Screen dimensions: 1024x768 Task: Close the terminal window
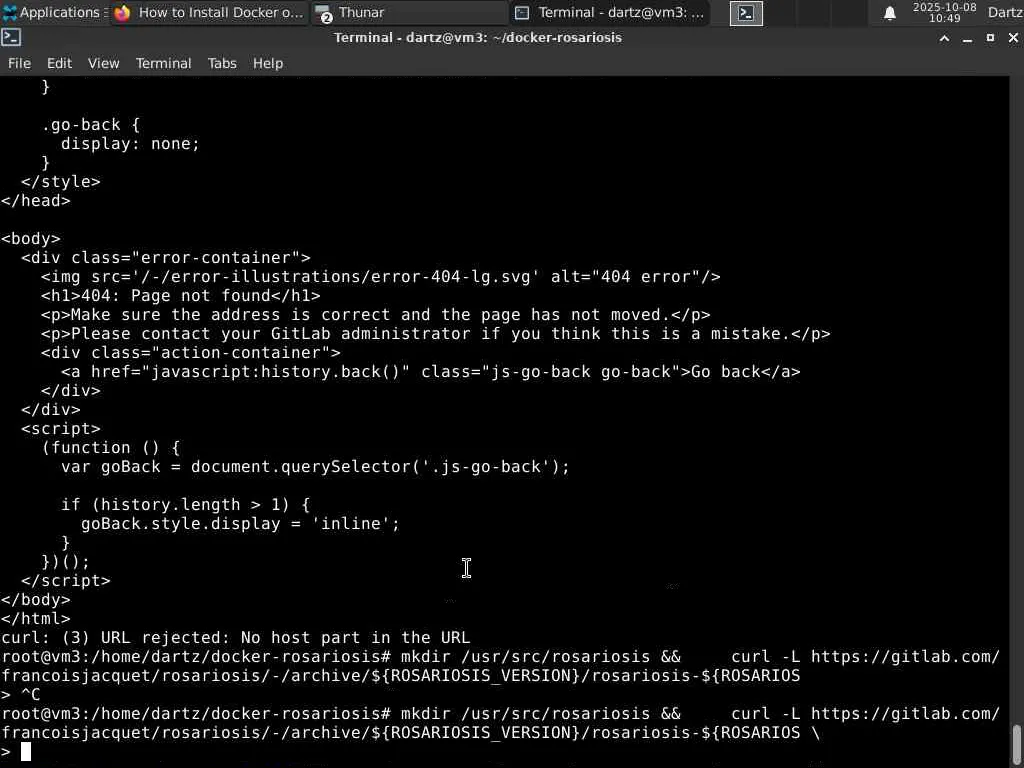point(1013,38)
